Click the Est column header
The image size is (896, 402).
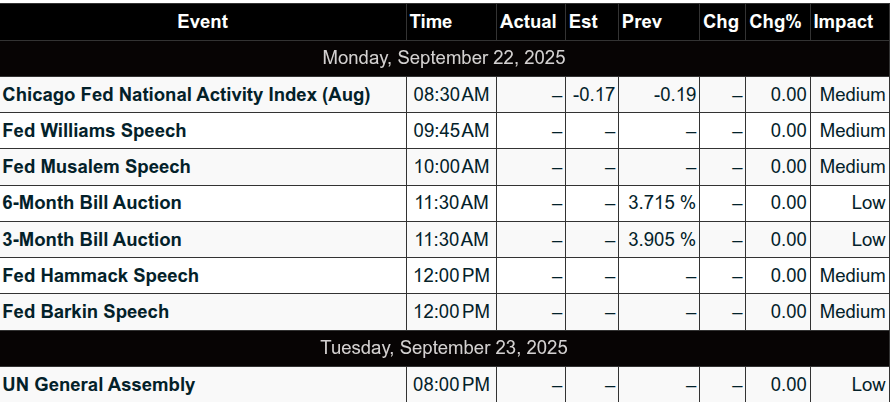[583, 22]
